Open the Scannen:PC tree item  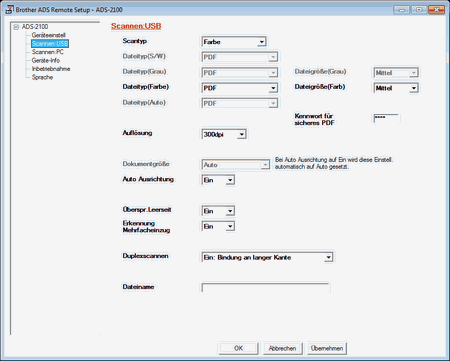48,52
